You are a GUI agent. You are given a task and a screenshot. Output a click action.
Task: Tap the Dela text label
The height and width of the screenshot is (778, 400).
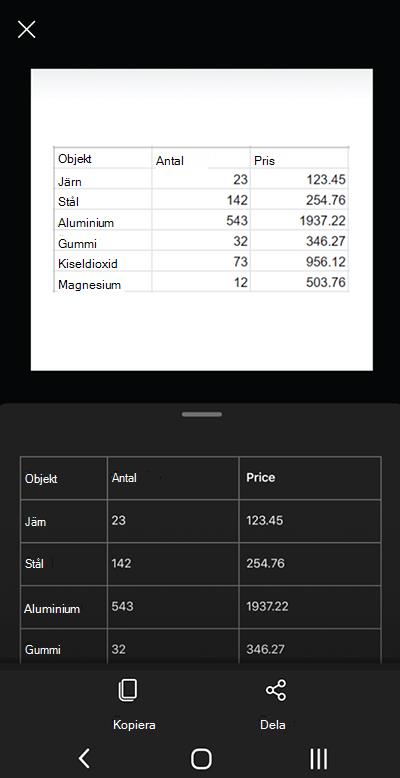272,725
